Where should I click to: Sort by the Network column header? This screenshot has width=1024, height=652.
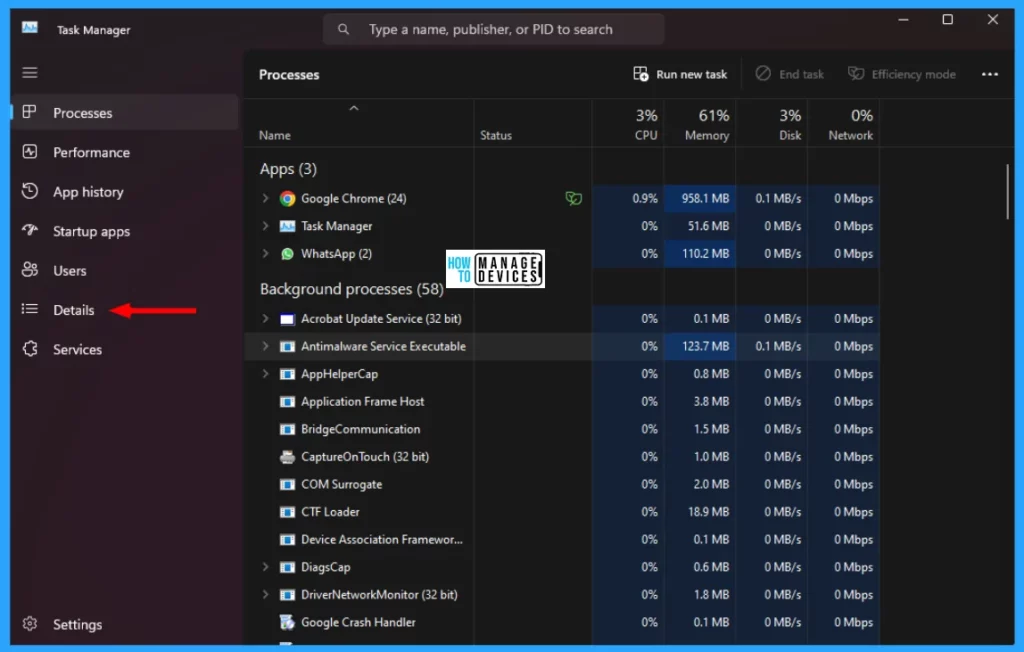[844, 124]
